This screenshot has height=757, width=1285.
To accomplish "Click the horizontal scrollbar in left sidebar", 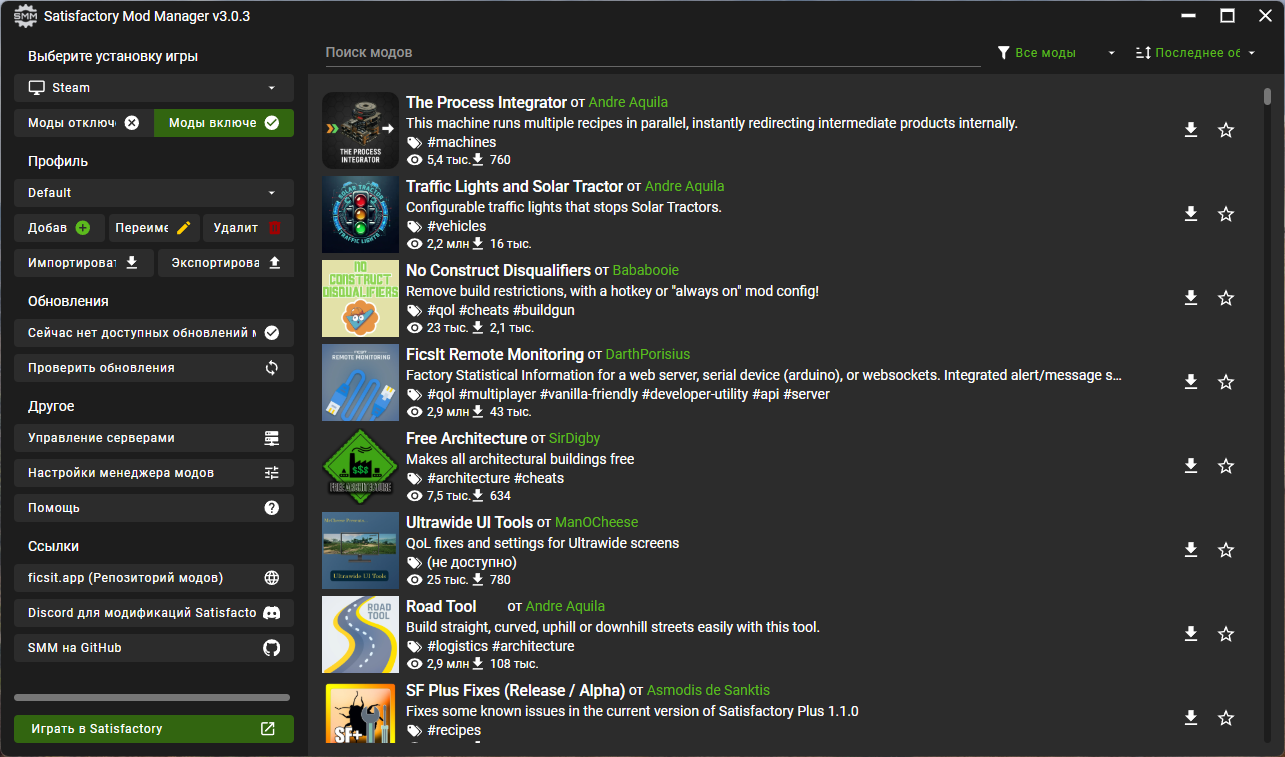I will pyautogui.click(x=152, y=697).
